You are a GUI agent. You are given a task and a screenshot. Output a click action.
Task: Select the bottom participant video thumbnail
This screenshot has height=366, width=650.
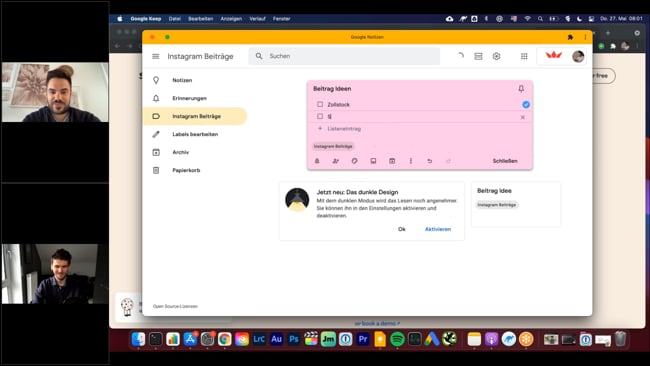[x=55, y=274]
